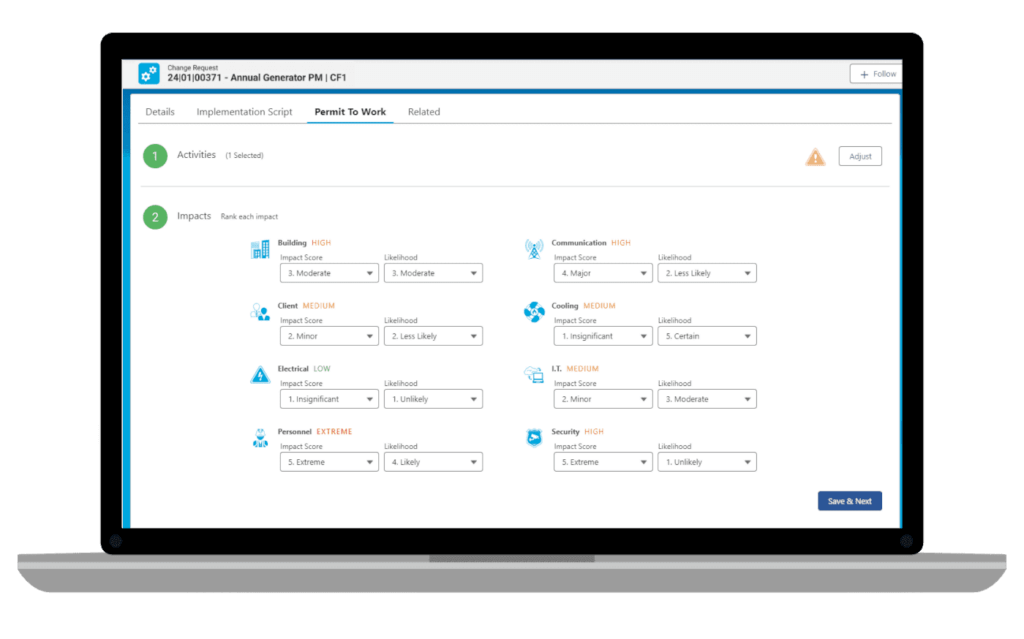
Task: Change the Cooling Likelihood from 5. Certain
Action: (x=707, y=335)
